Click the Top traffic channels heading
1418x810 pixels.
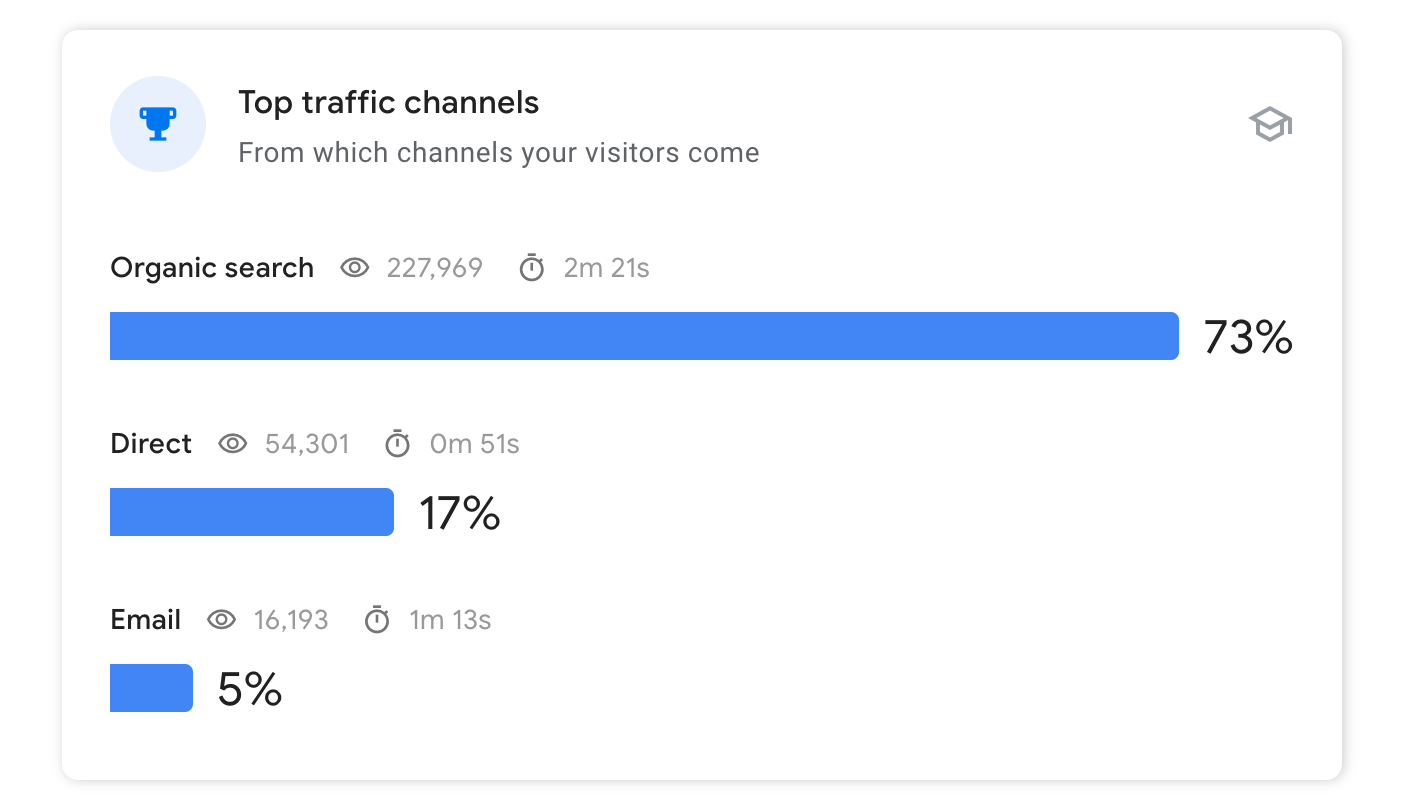pyautogui.click(x=389, y=102)
